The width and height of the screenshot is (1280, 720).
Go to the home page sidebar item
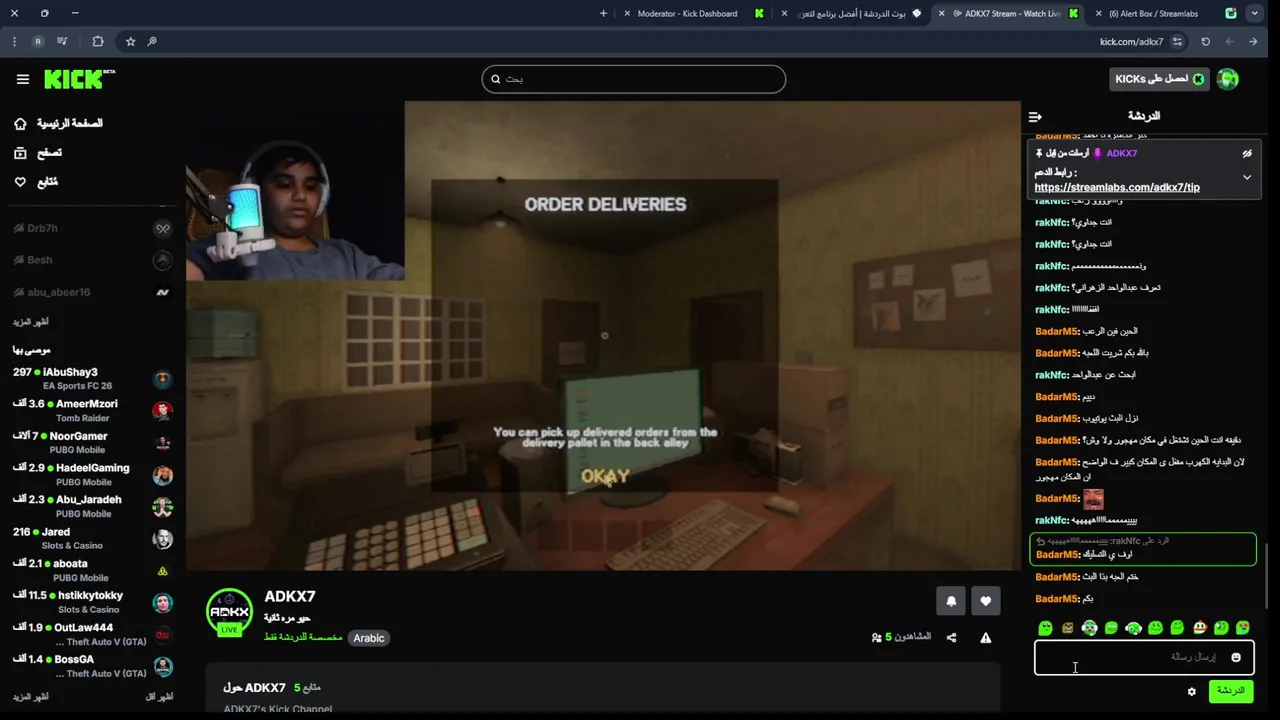[x=59, y=123]
